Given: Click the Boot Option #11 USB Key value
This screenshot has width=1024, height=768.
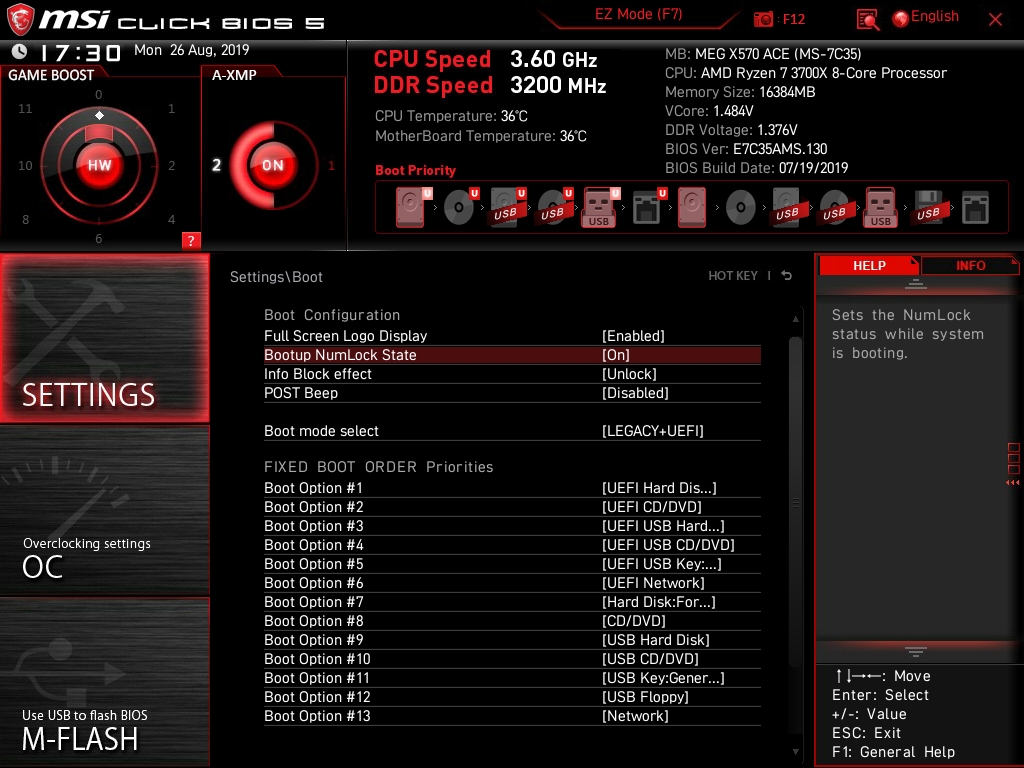Looking at the screenshot, I should pyautogui.click(x=663, y=678).
